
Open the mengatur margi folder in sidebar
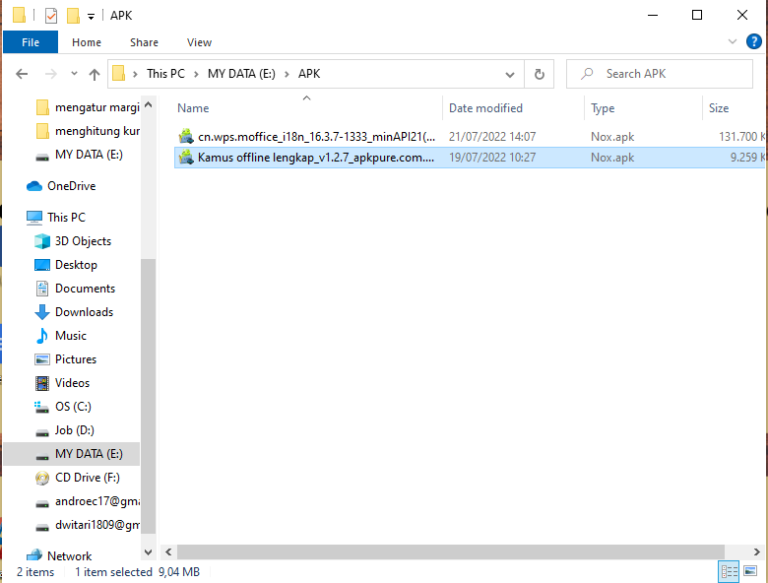tap(87, 107)
